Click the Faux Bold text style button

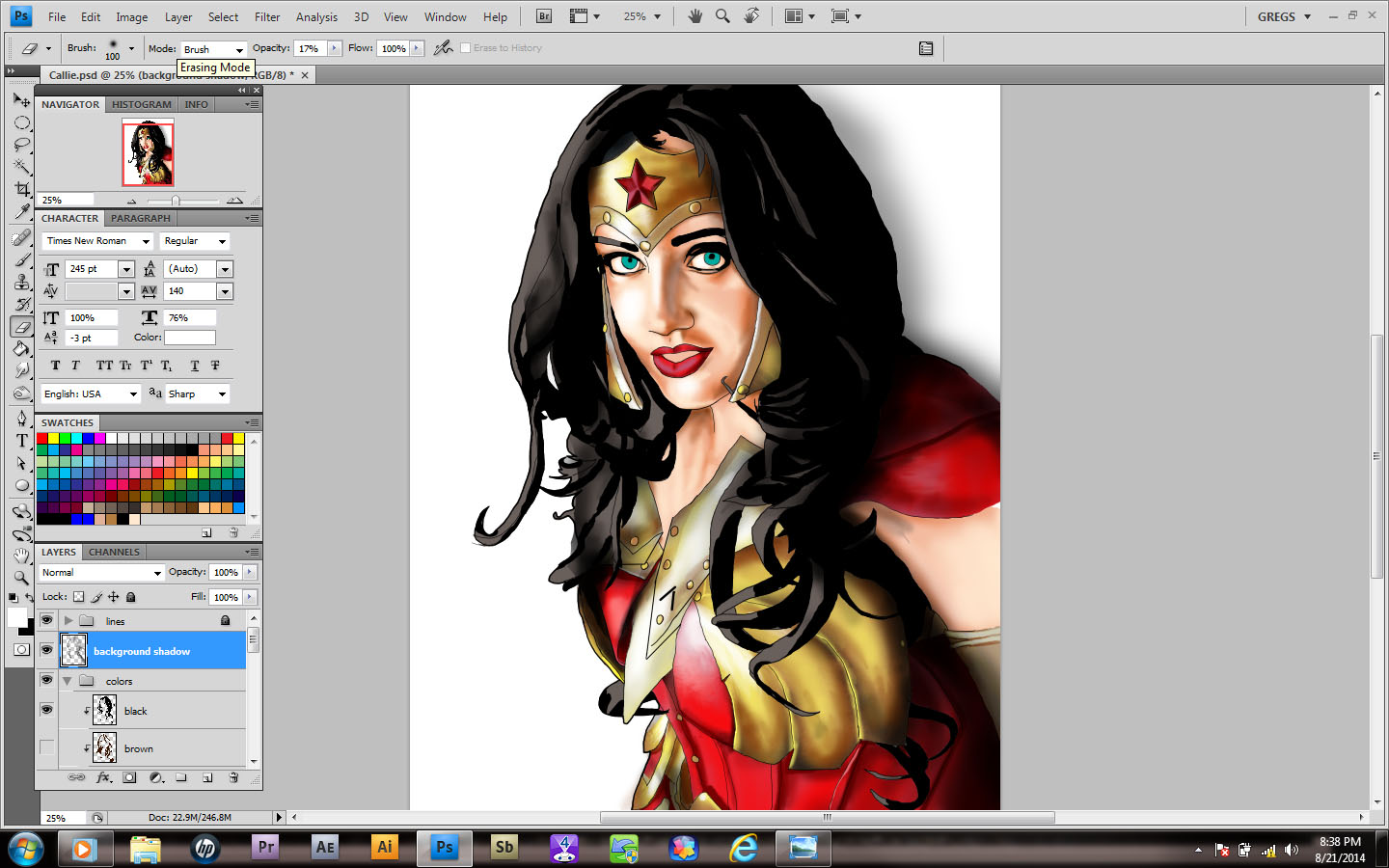[55, 366]
